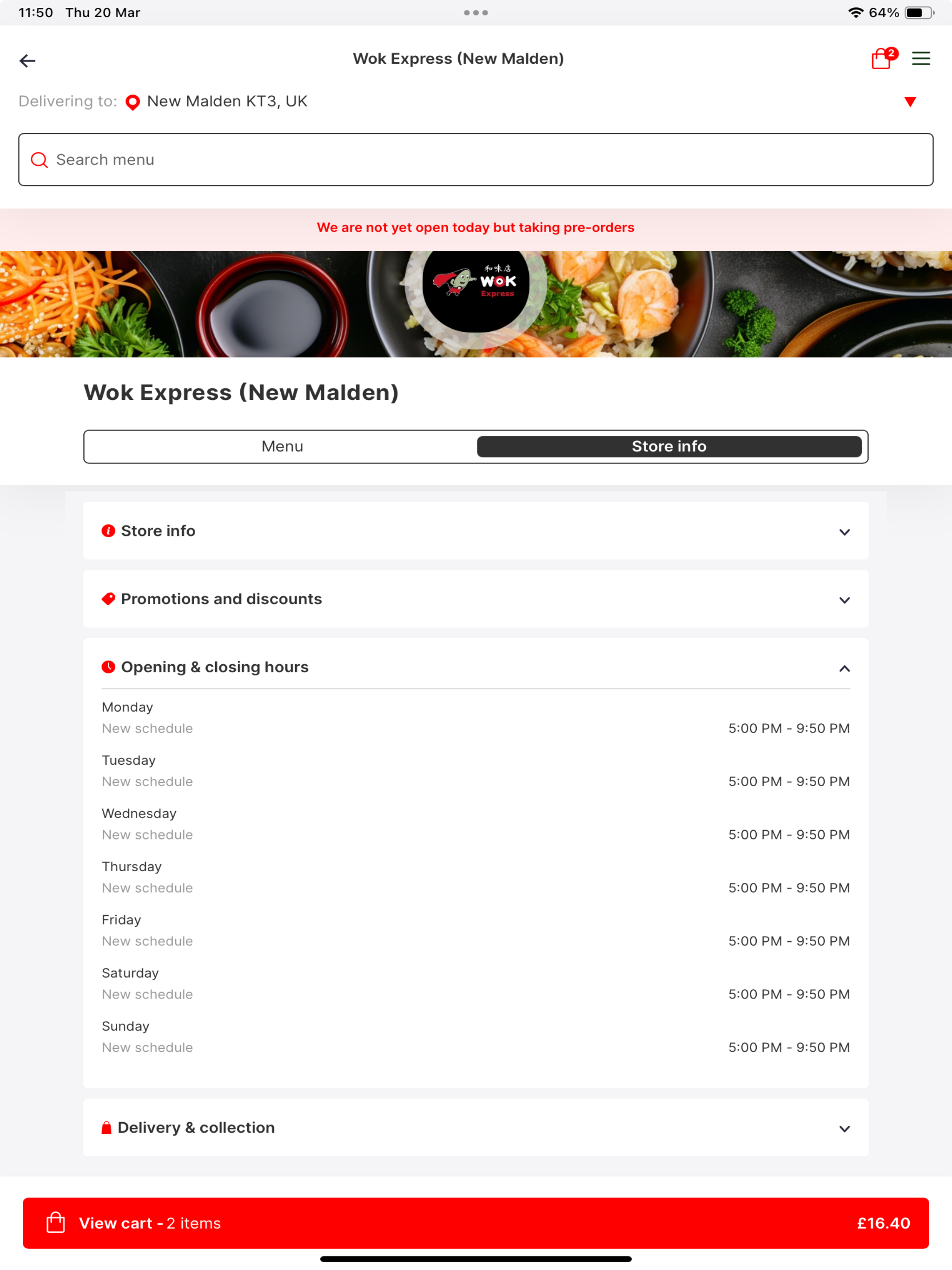
Task: Tap the top bar restaurant title
Action: [x=458, y=59]
